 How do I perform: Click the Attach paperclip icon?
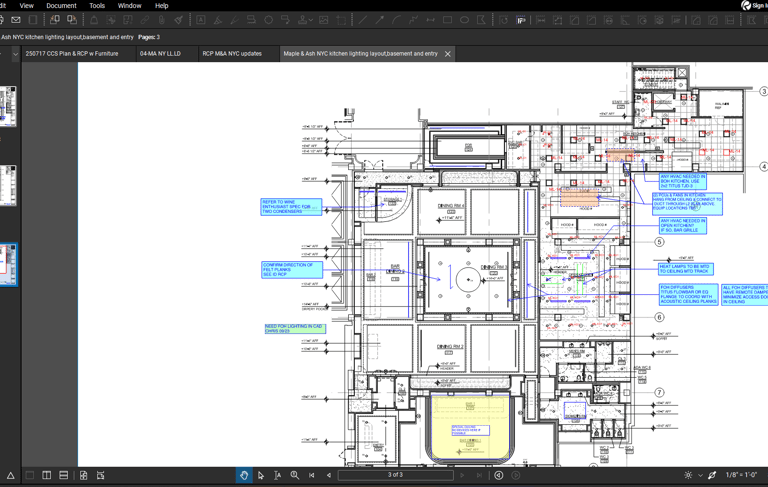pyautogui.click(x=162, y=20)
